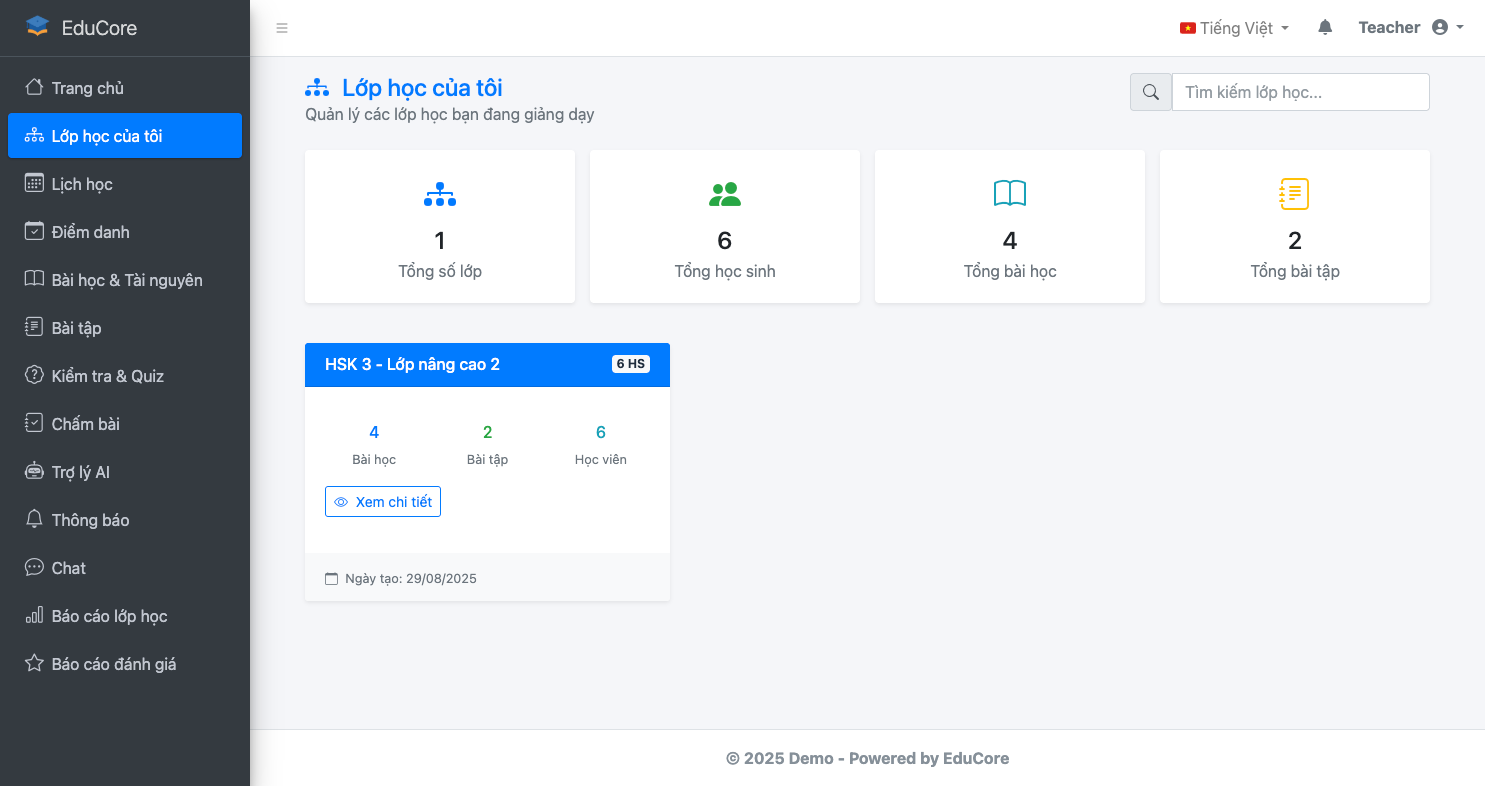Click the Tổng học sinh stat card
This screenshot has width=1485, height=786.
[724, 226]
